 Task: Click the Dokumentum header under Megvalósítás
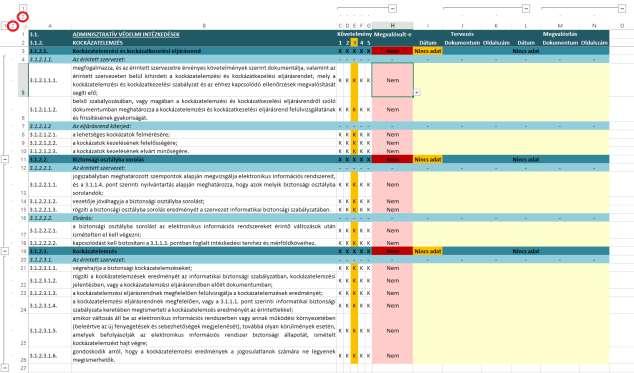(560, 42)
